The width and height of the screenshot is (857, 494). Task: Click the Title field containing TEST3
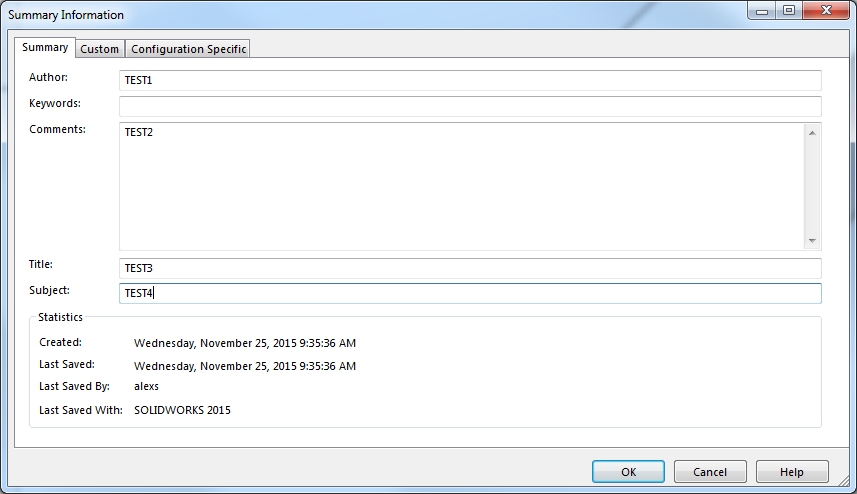point(470,268)
